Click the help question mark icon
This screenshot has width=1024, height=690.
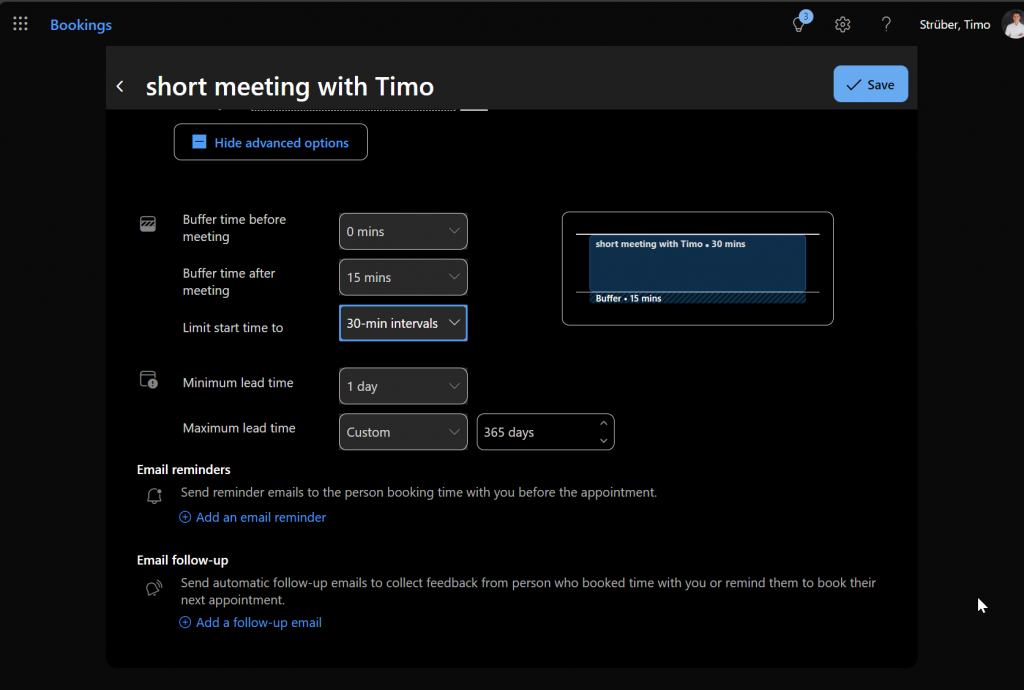click(886, 25)
